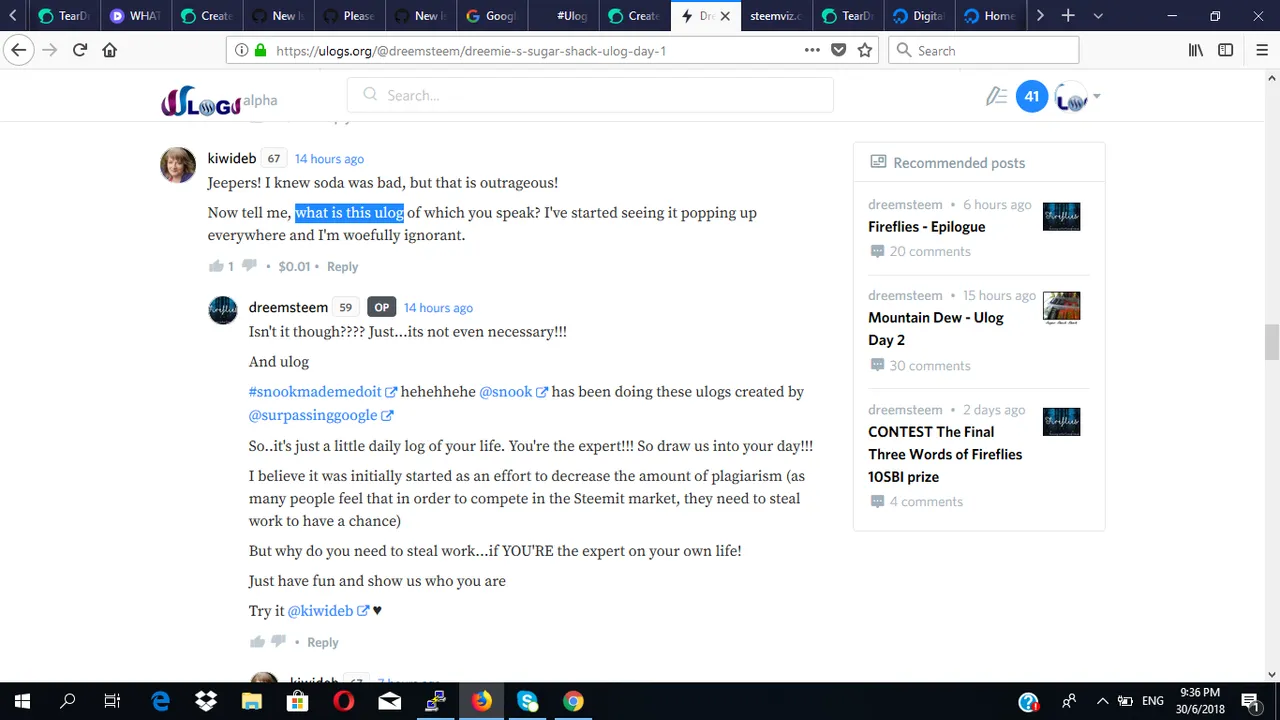Click the page vertical scrollbar thumb
This screenshot has width=1280, height=720.
(1271, 342)
